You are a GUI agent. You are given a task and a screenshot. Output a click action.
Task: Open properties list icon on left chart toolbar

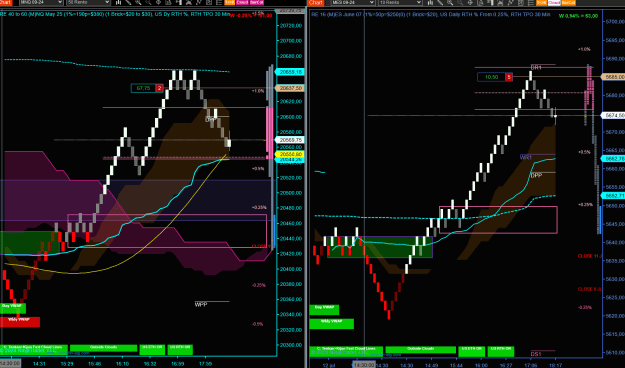click(x=219, y=2)
